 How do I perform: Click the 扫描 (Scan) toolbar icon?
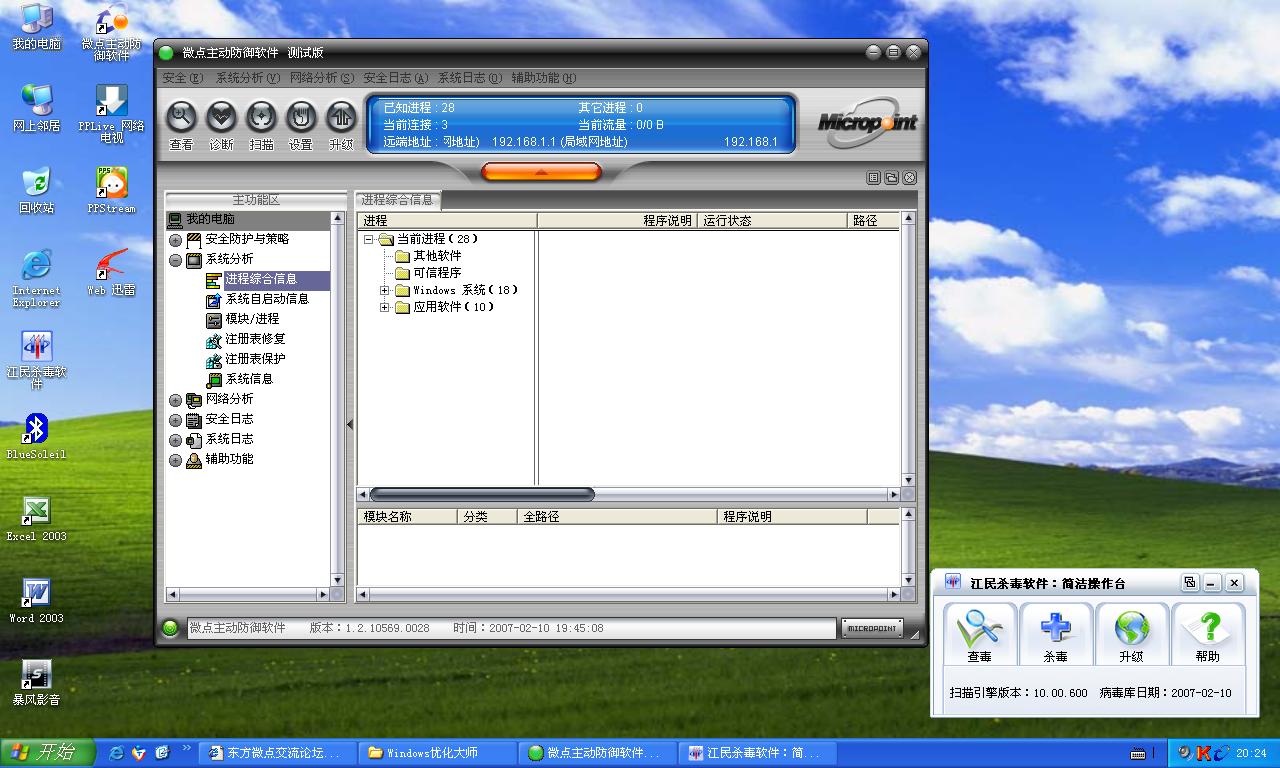pyautogui.click(x=261, y=118)
